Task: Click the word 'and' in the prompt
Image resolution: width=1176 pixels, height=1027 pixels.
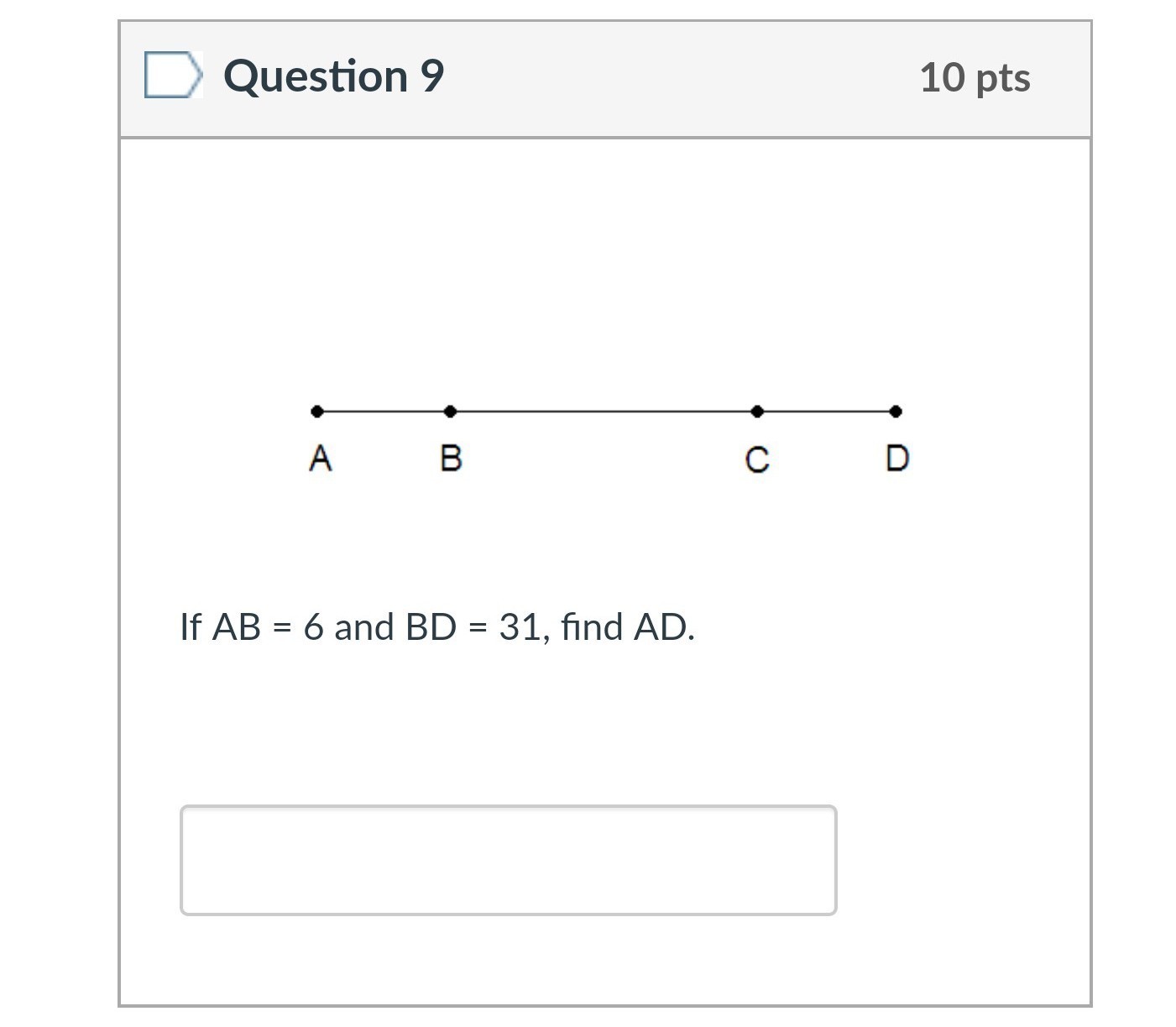Action: tap(364, 626)
